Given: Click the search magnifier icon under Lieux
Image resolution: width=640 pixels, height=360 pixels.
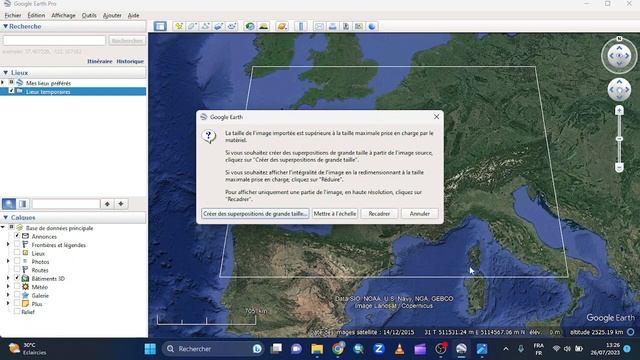Looking at the screenshot, I should coord(9,204).
